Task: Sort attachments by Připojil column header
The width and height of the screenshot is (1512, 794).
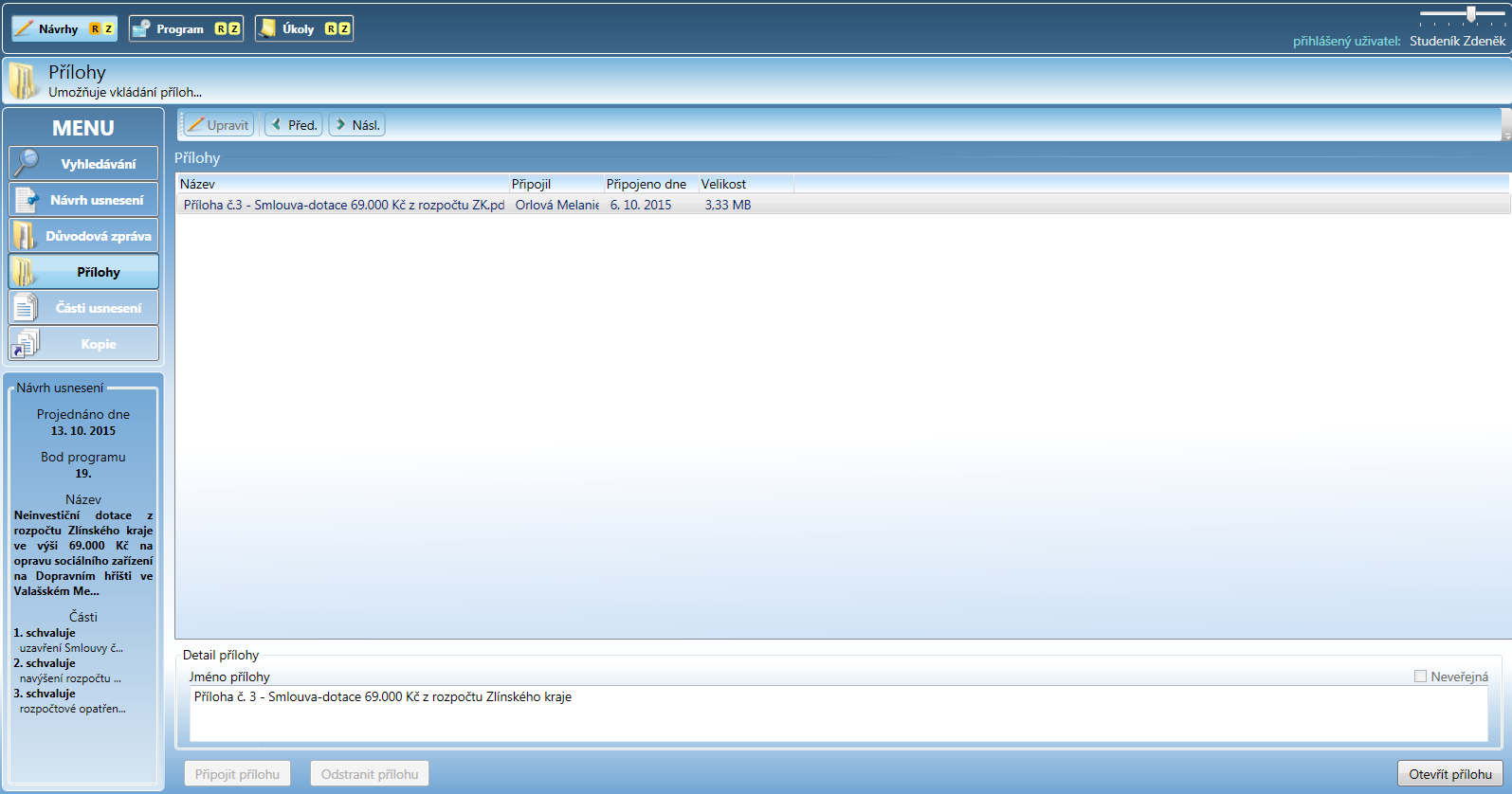Action: tap(556, 184)
